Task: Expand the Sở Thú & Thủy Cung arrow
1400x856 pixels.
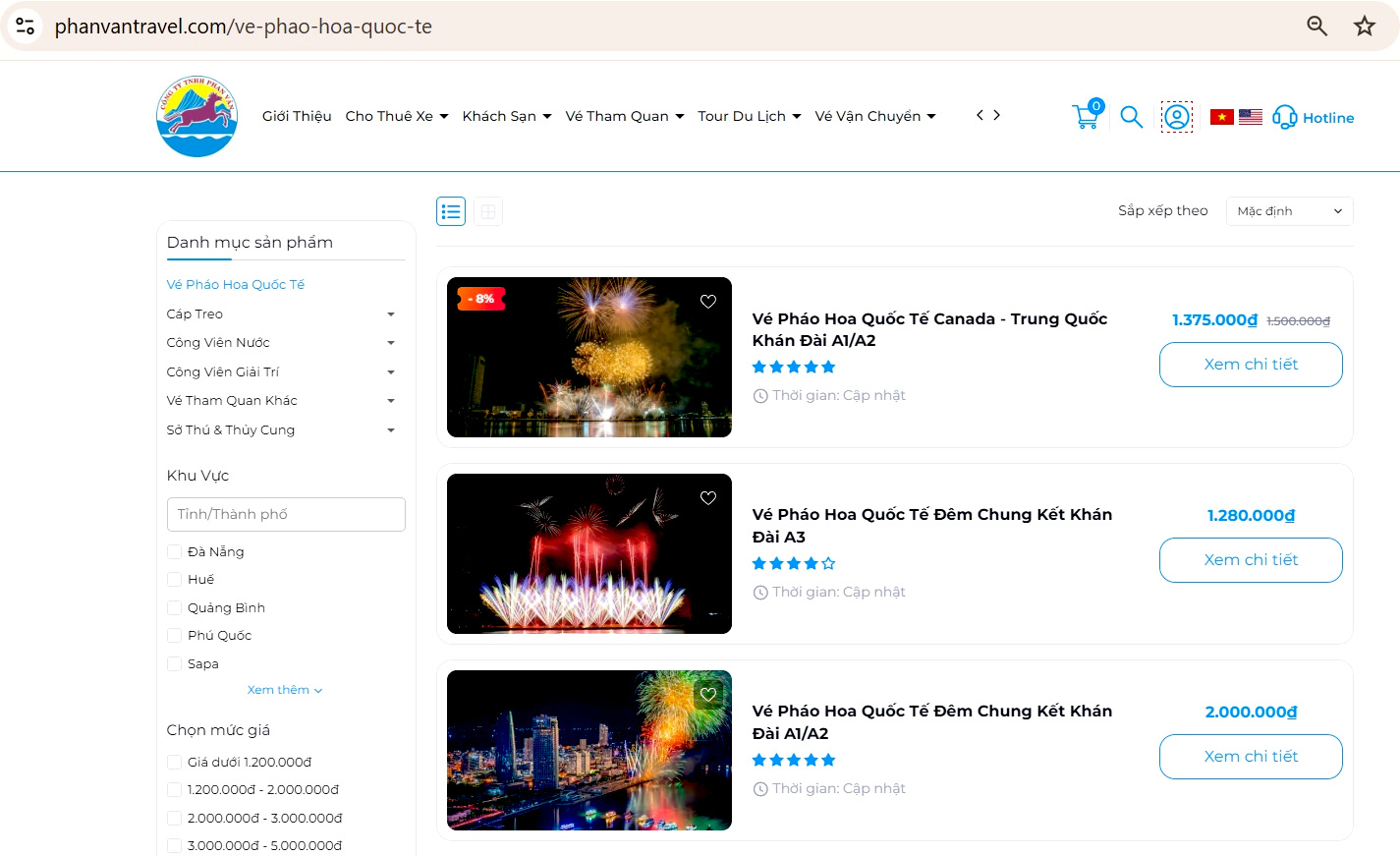Action: (x=391, y=430)
